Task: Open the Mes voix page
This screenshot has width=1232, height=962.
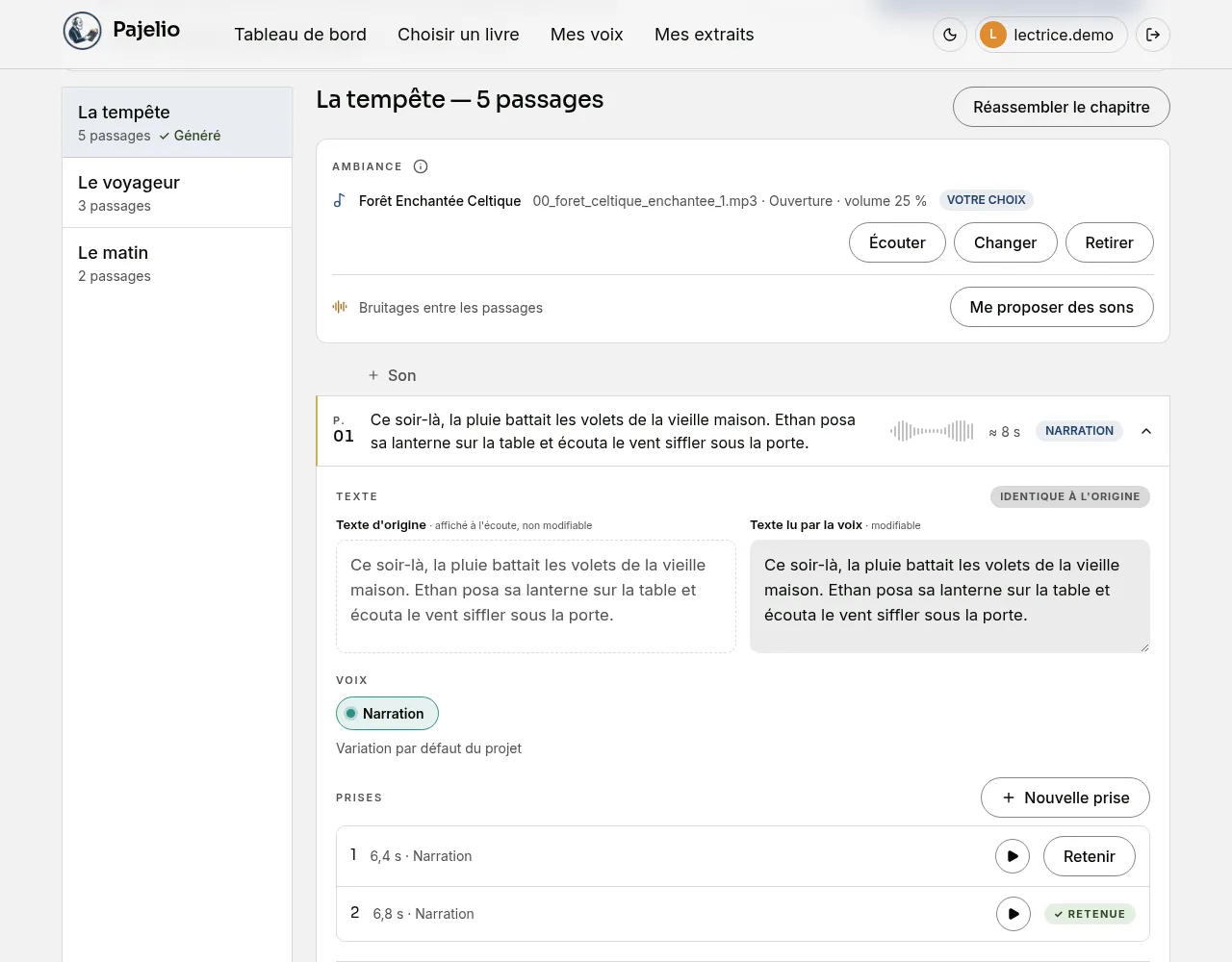Action: click(587, 35)
